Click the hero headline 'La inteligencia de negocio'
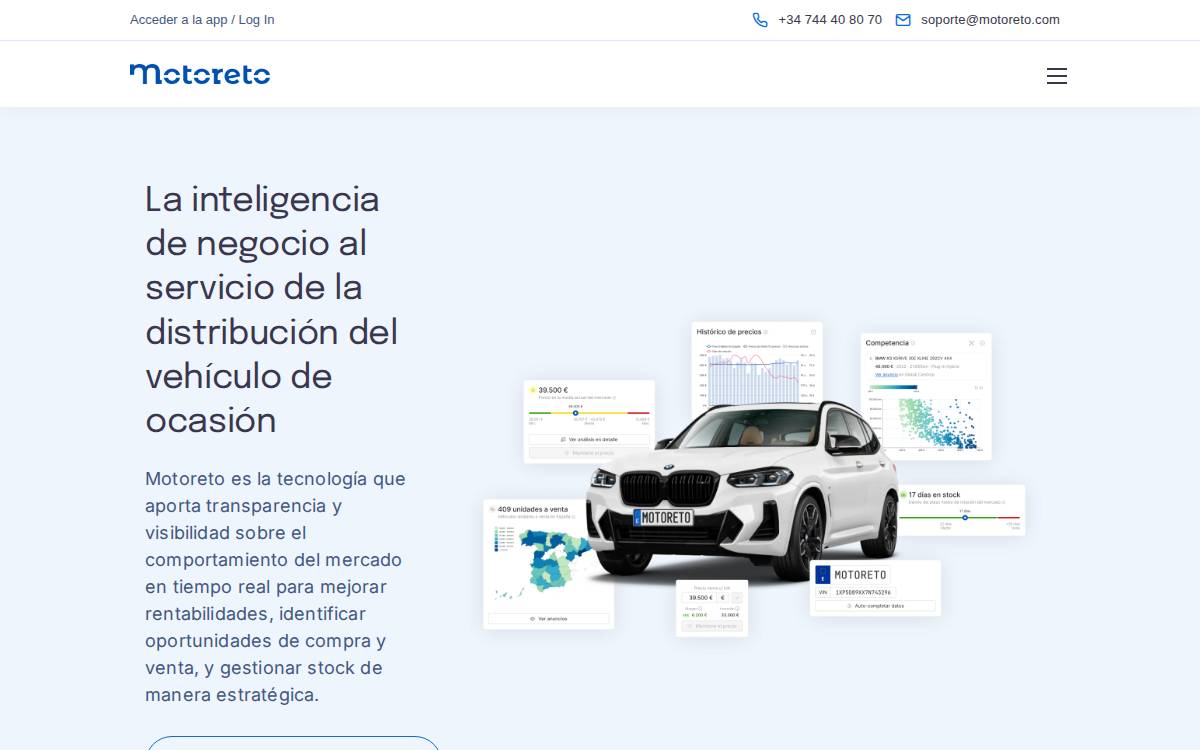 [272, 309]
